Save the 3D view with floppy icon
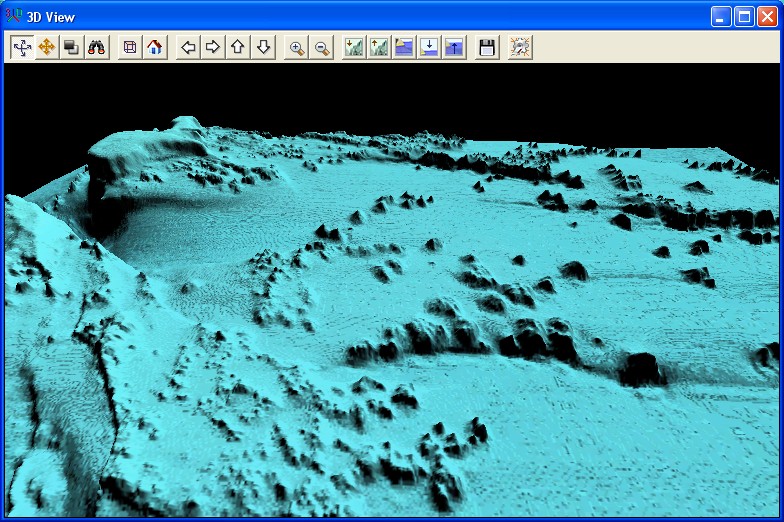 click(x=487, y=48)
